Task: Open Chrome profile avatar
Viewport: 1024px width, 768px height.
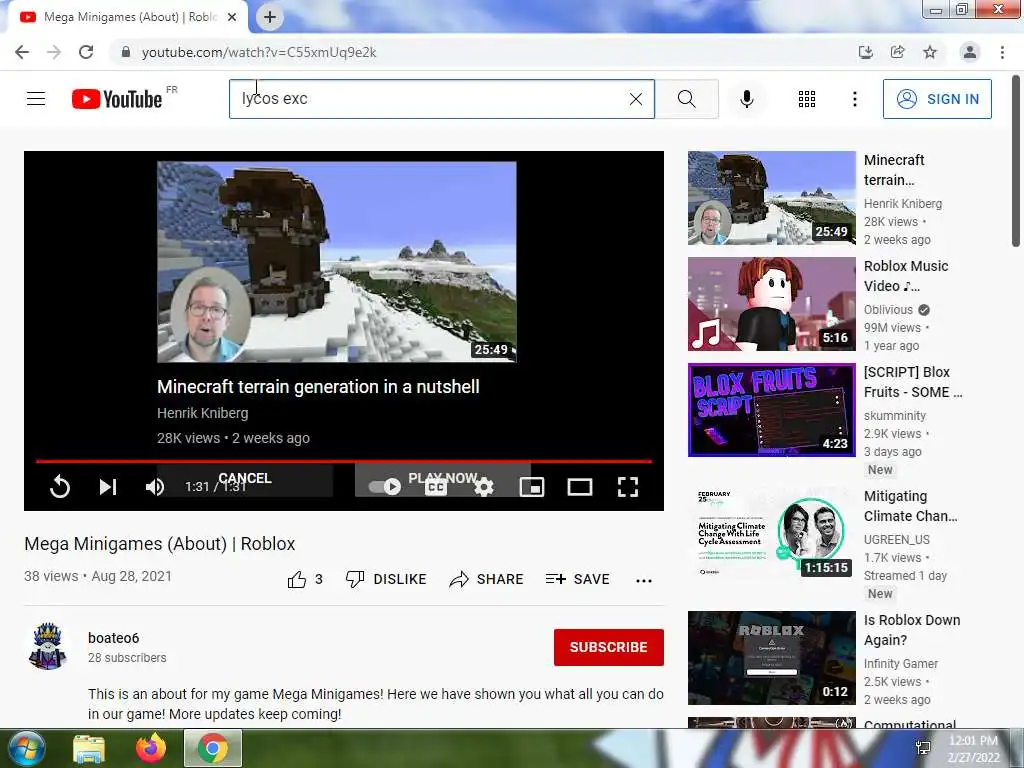Action: [970, 52]
